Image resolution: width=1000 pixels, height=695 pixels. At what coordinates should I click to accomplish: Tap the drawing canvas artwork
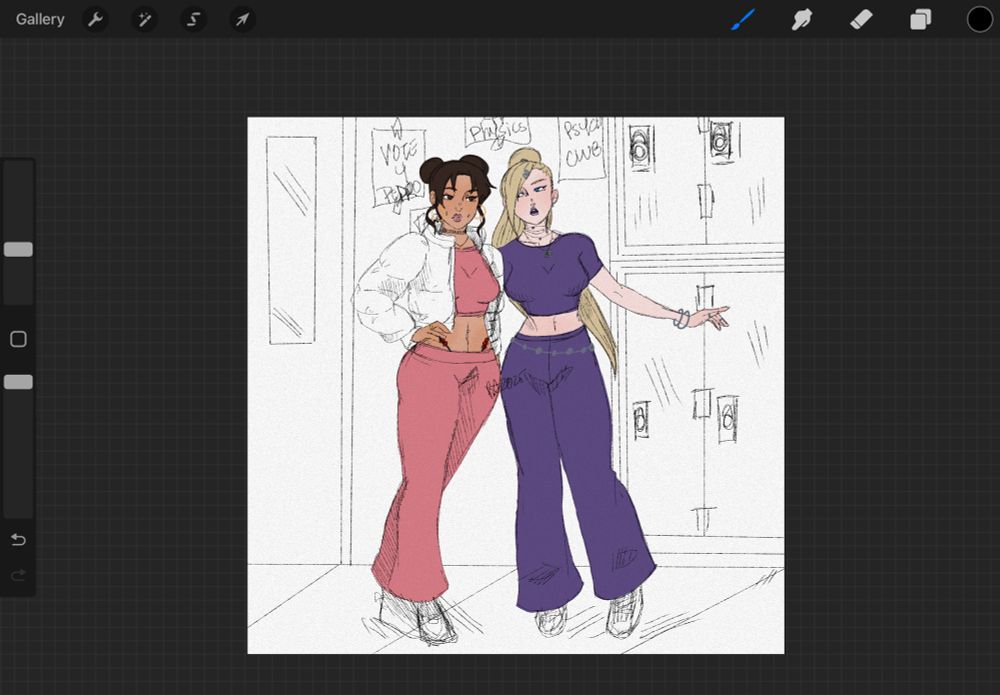516,385
